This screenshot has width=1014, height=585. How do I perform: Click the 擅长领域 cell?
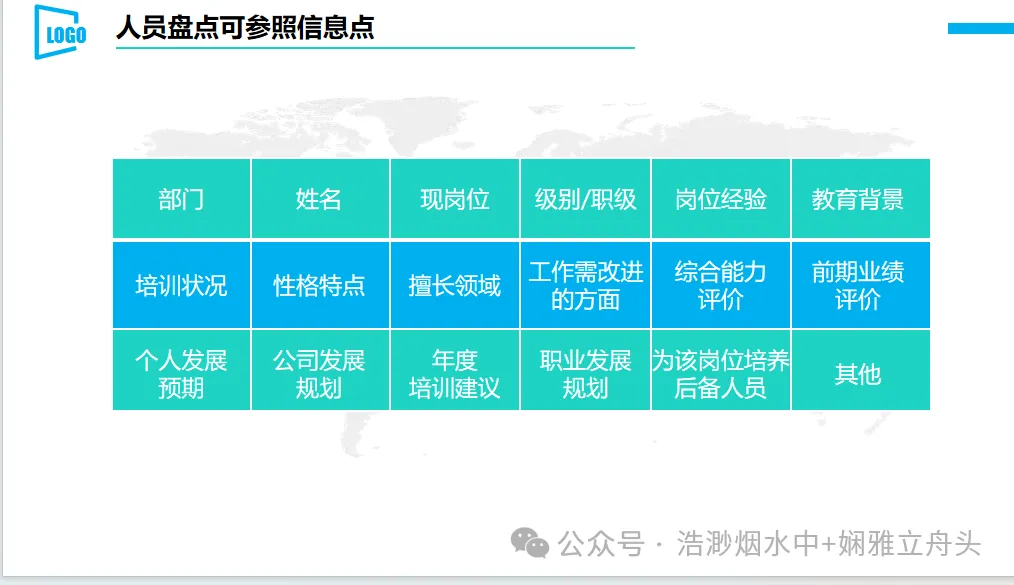455,284
